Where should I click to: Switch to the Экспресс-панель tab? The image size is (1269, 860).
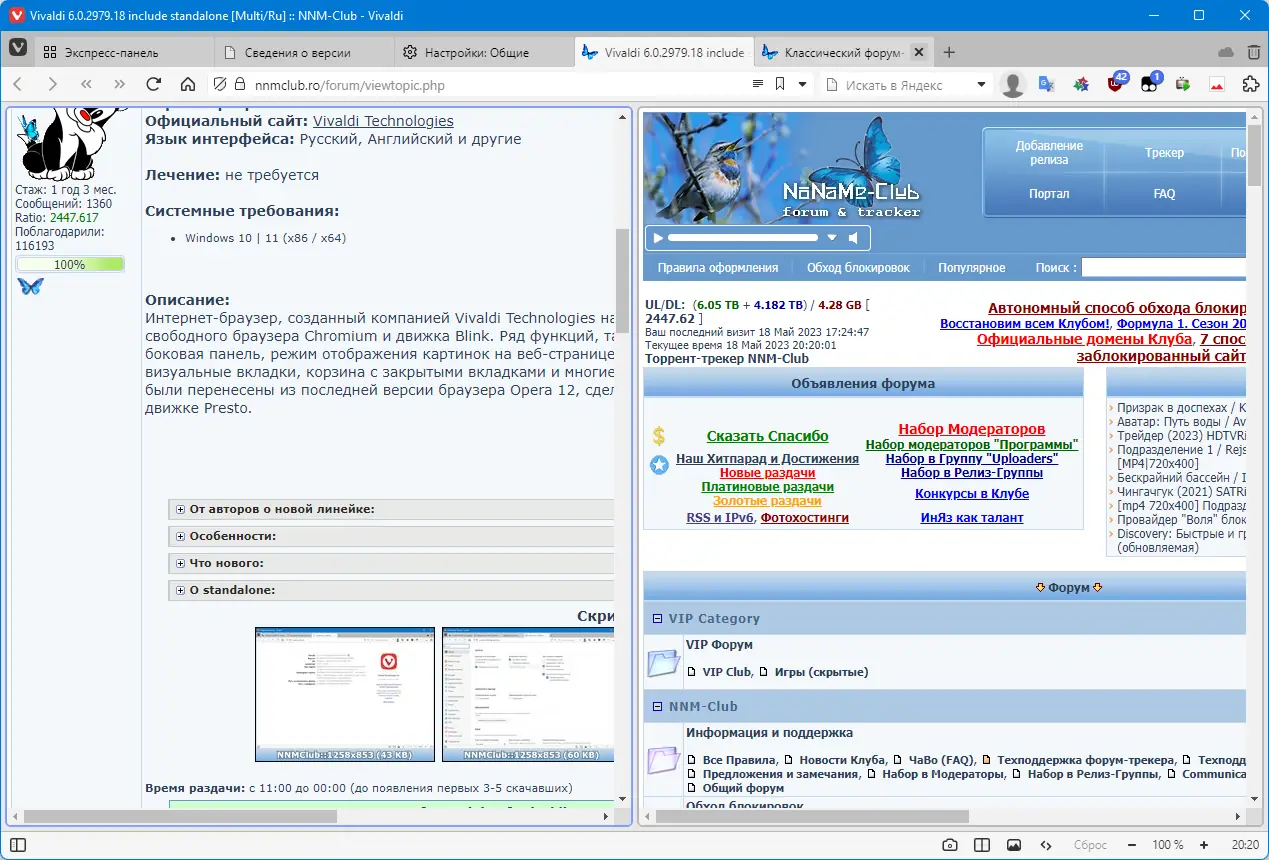coord(124,52)
